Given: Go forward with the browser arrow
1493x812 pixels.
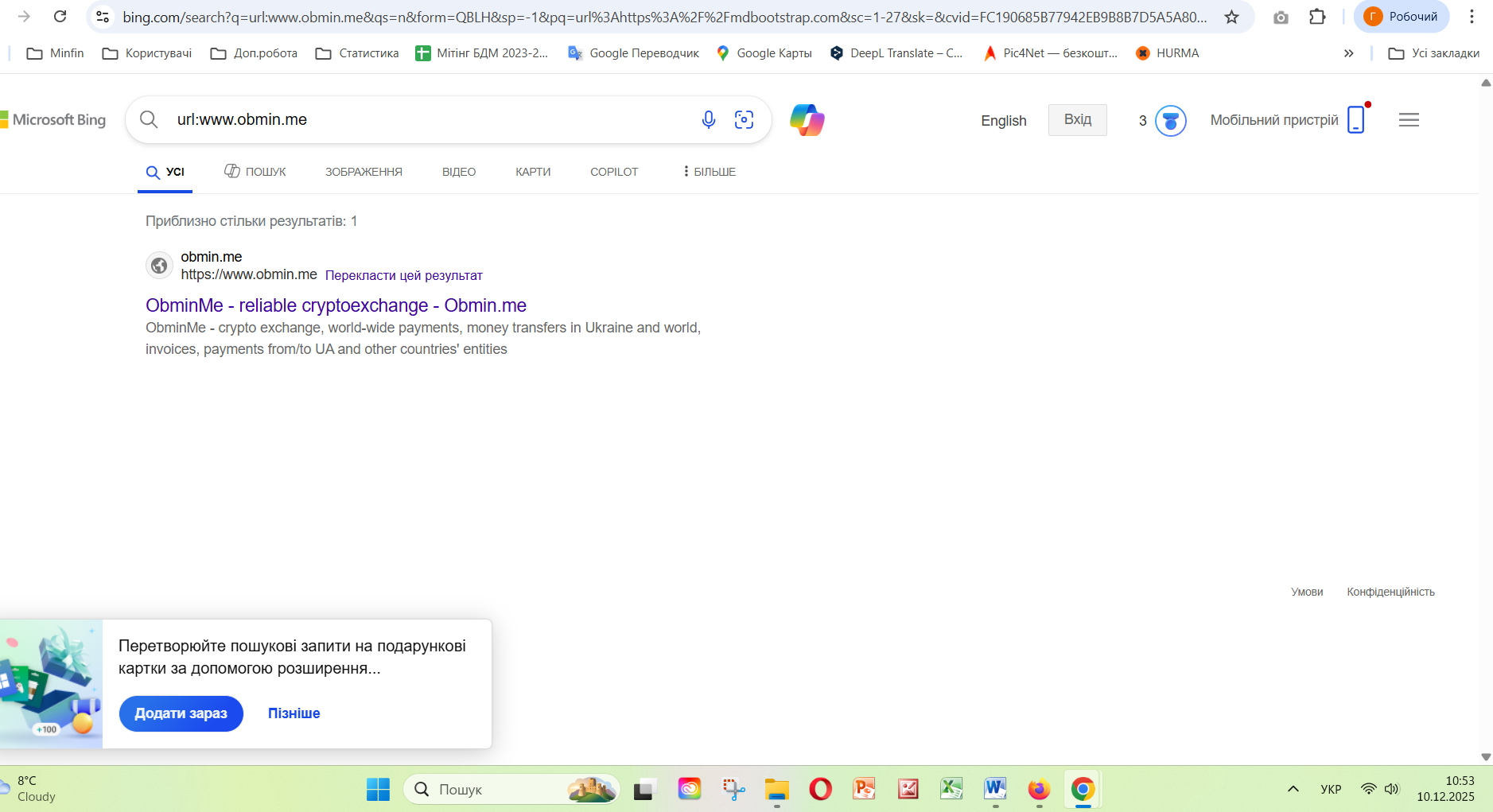Looking at the screenshot, I should [24, 16].
